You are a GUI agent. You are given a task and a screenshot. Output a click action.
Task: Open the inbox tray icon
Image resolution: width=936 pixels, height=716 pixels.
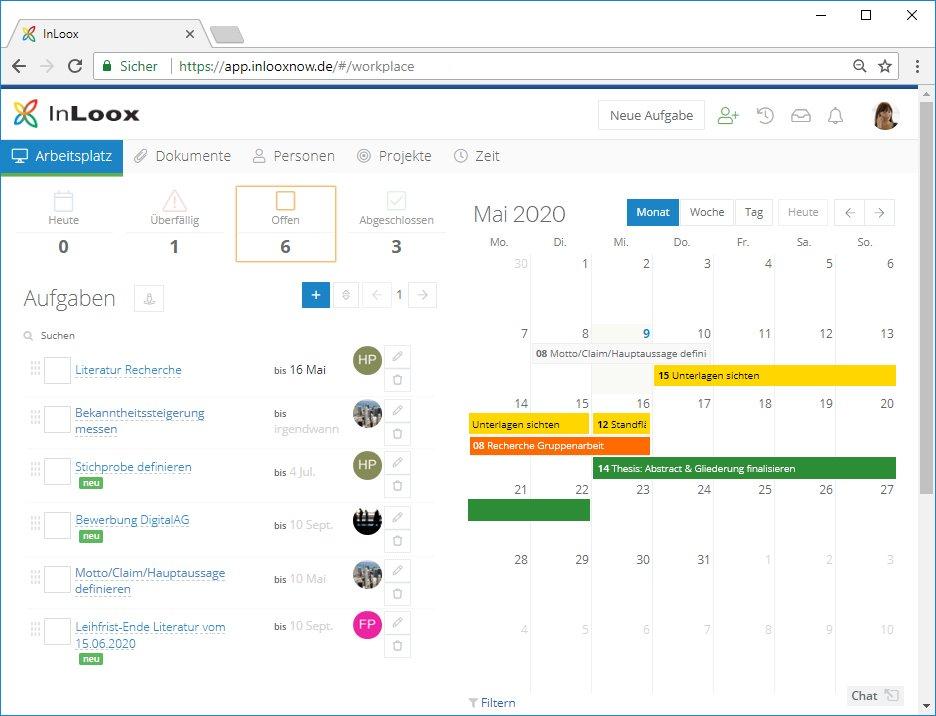[x=800, y=116]
